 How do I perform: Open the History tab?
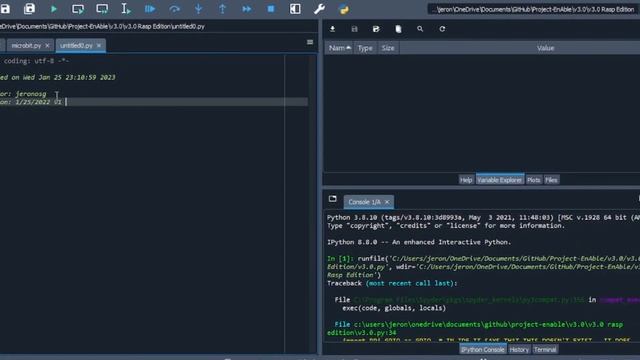tap(519, 349)
